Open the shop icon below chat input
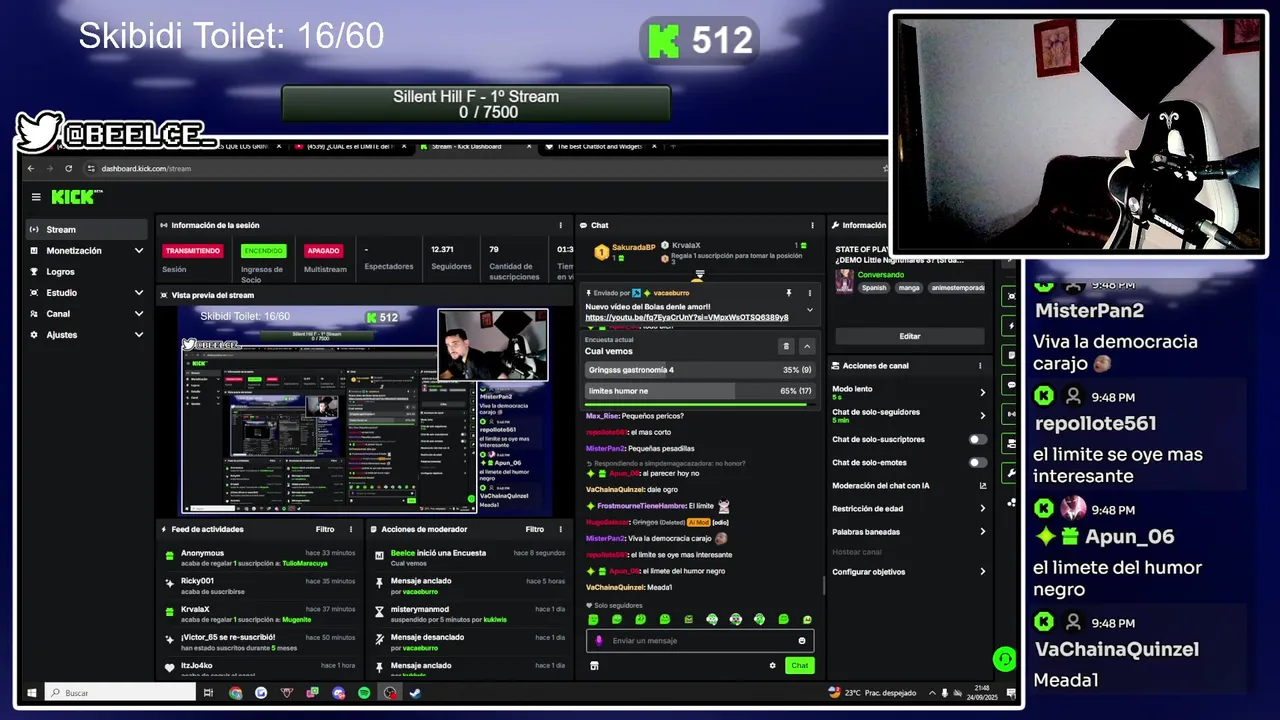The height and width of the screenshot is (720, 1280). (x=594, y=665)
